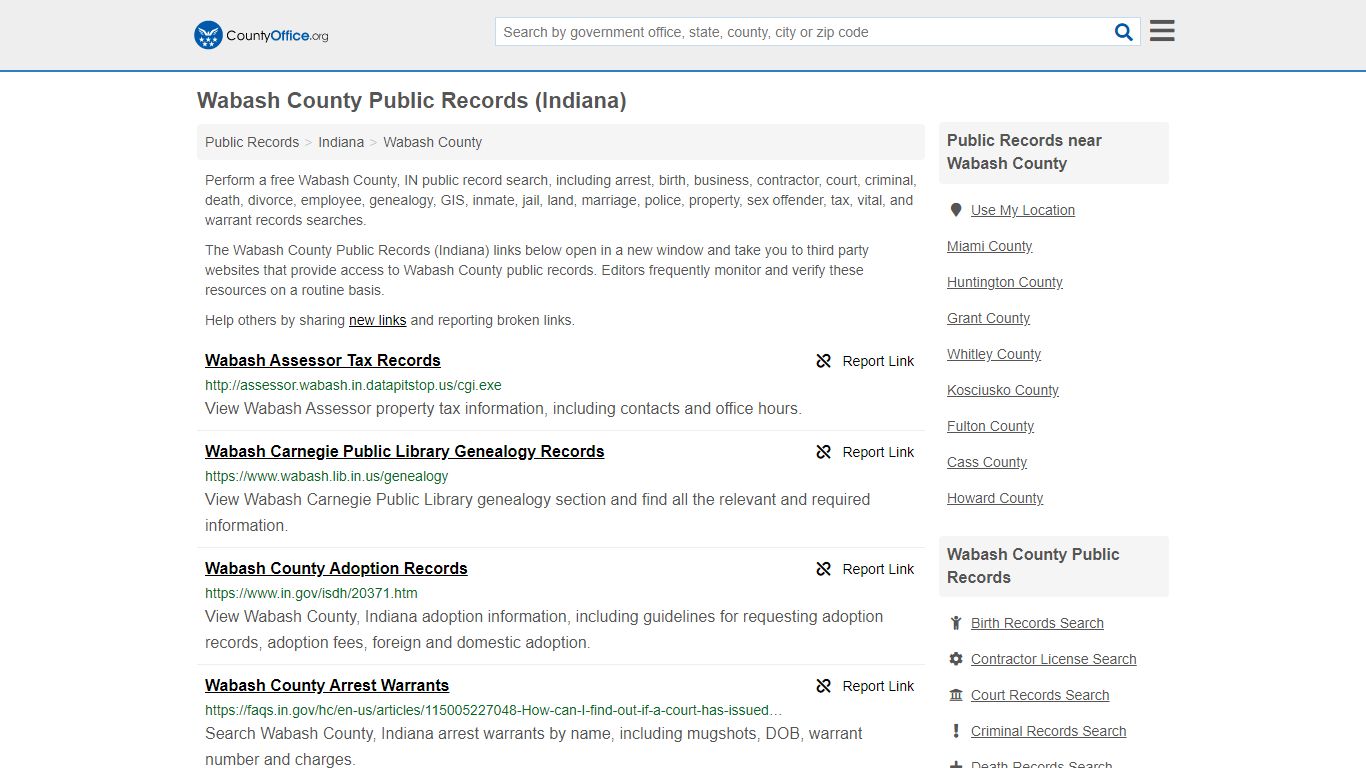The width and height of the screenshot is (1366, 768).
Task: Open in.gov/isdh/20371.htm URL
Action: tap(311, 593)
